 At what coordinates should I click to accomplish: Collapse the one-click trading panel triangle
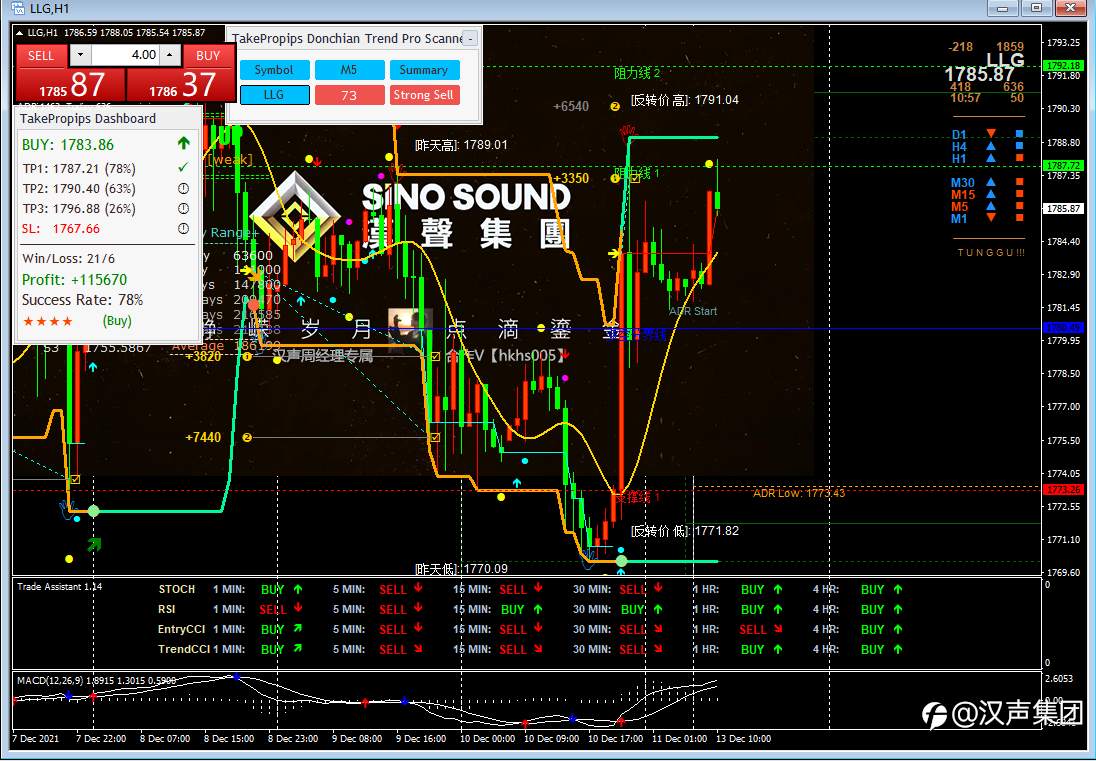click(20, 33)
